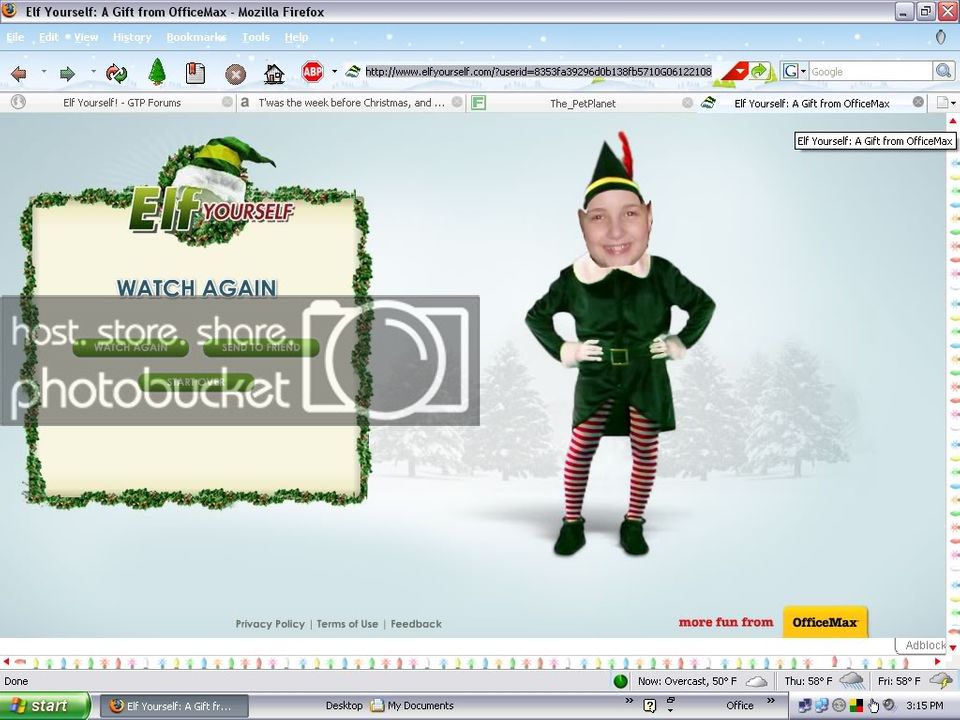Click the Adblock tab at page corner
The height and width of the screenshot is (720, 960).
pyautogui.click(x=923, y=645)
